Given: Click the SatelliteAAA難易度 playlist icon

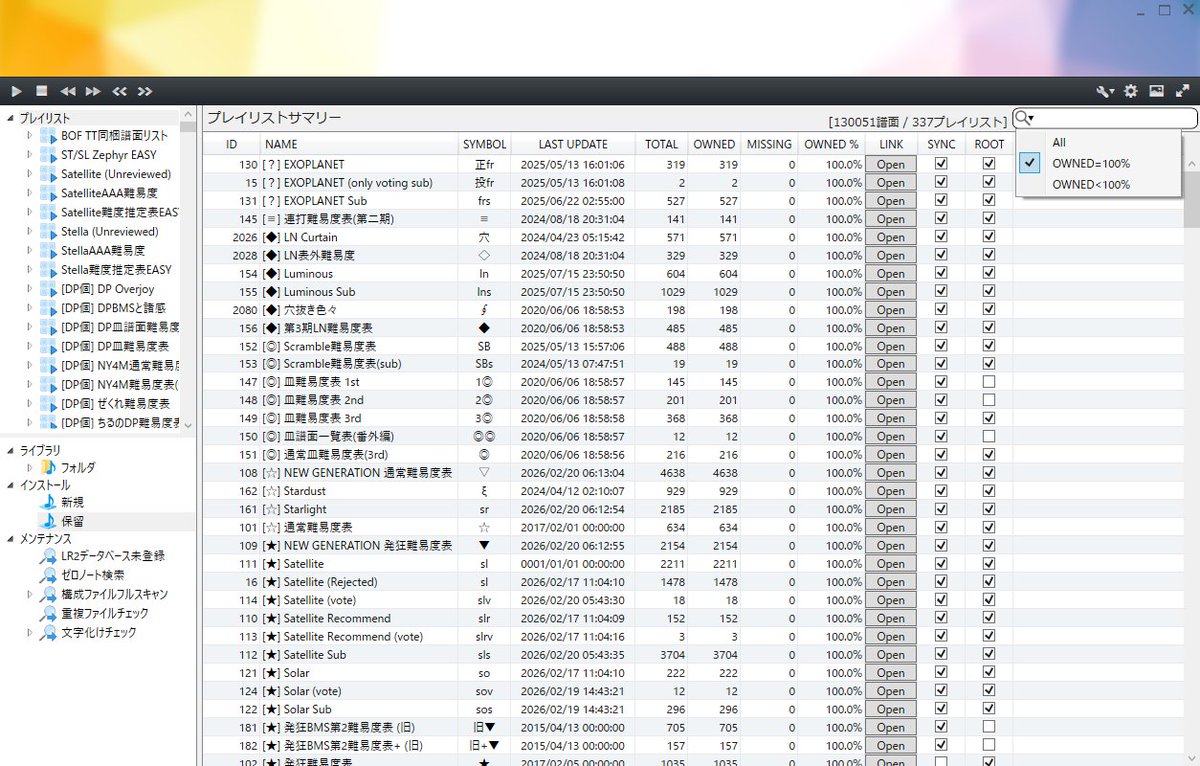Looking at the screenshot, I should (48, 193).
